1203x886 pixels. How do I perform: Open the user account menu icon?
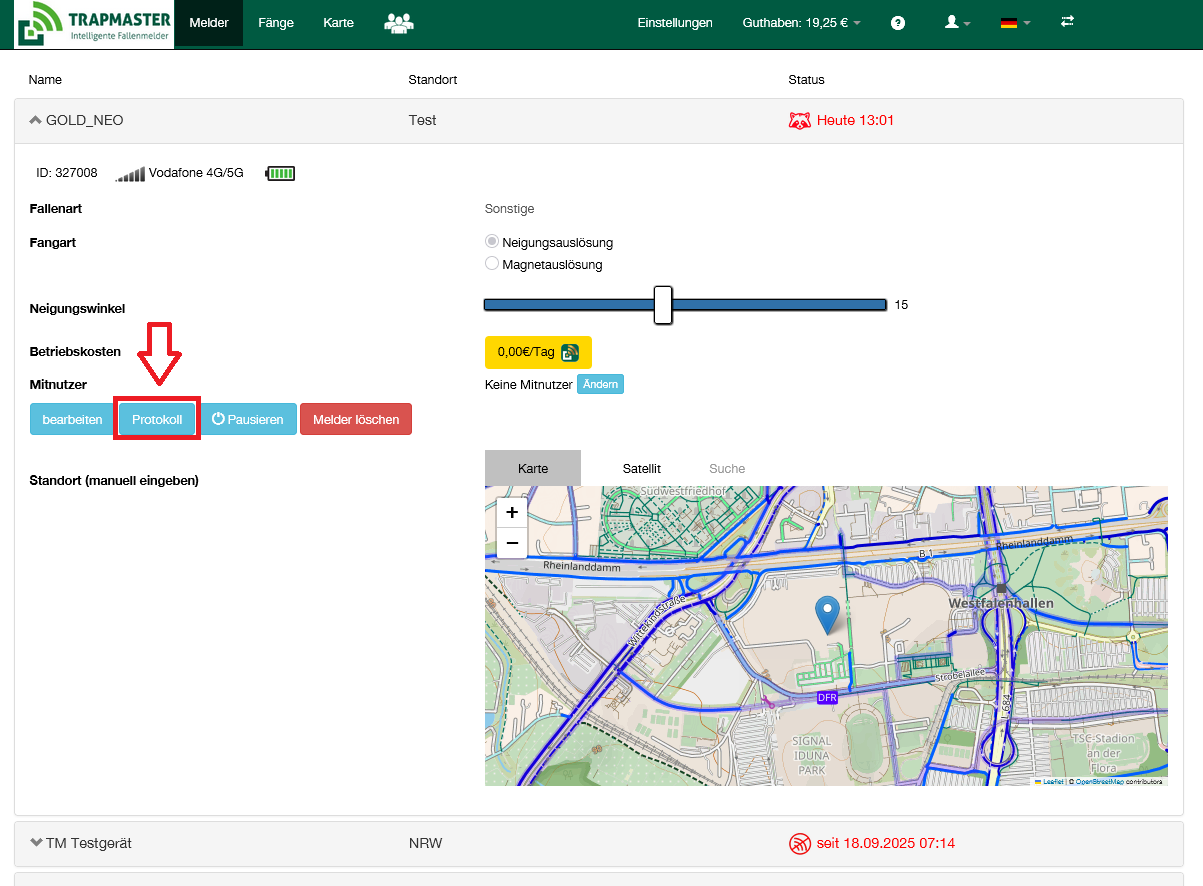coord(957,22)
